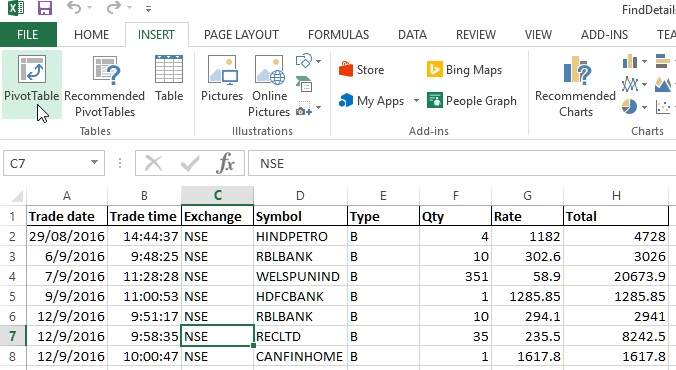
Task: Open Recommended Charts
Action: click(575, 86)
